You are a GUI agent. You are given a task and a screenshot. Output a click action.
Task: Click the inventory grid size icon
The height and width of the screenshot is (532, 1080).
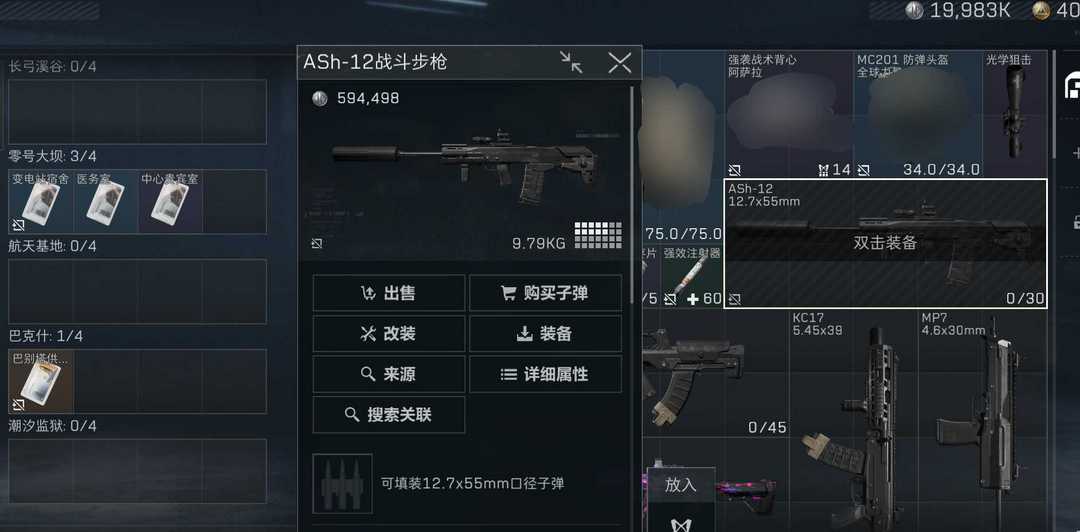(598, 235)
